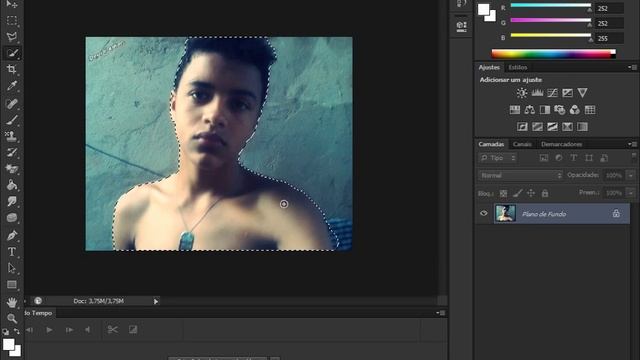Toggle lock position in Layers panel
Image resolution: width=640 pixels, height=360 pixels.
531,193
